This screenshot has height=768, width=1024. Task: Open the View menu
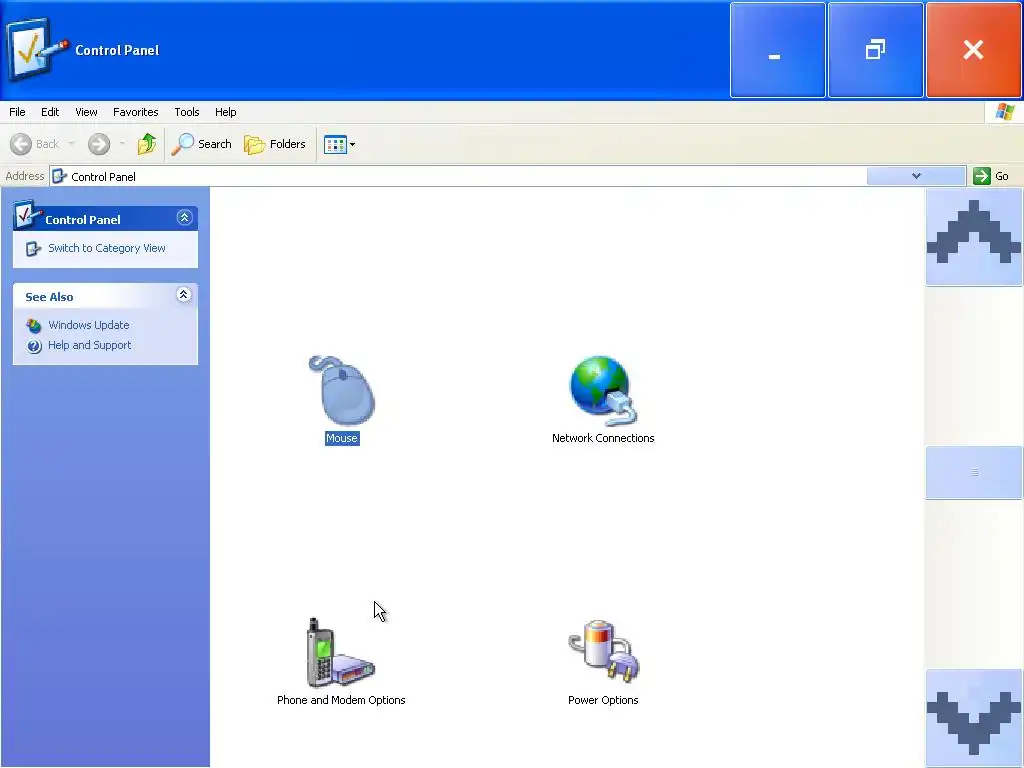(x=86, y=112)
